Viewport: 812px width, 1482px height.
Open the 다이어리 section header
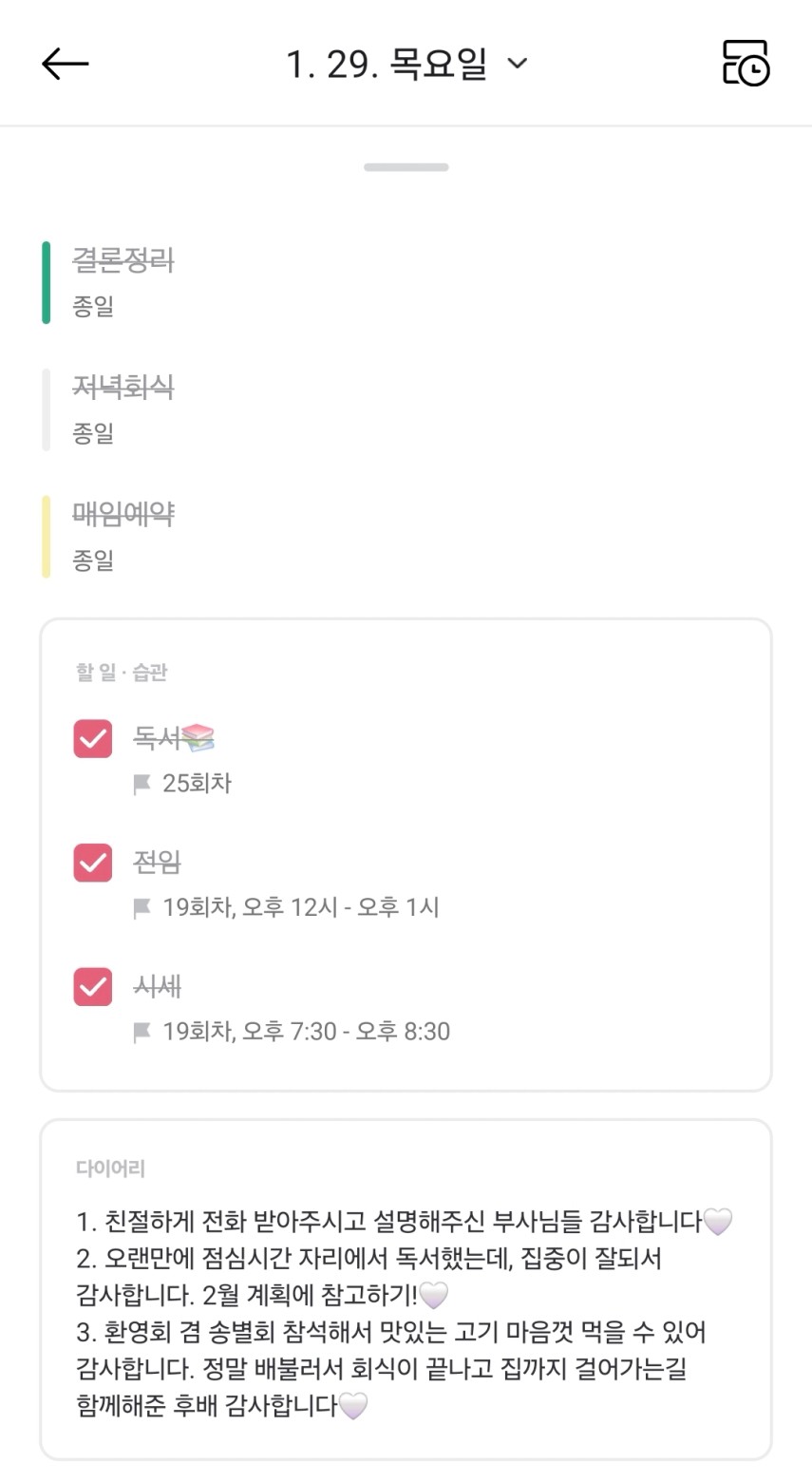click(110, 1168)
